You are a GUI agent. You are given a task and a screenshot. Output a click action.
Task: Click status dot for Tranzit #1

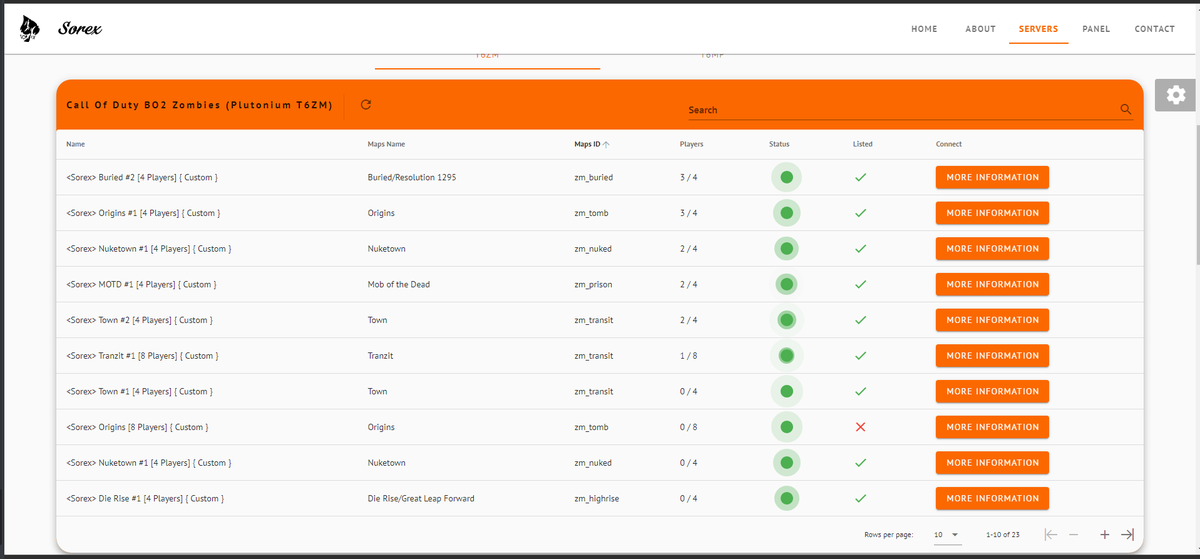click(786, 355)
